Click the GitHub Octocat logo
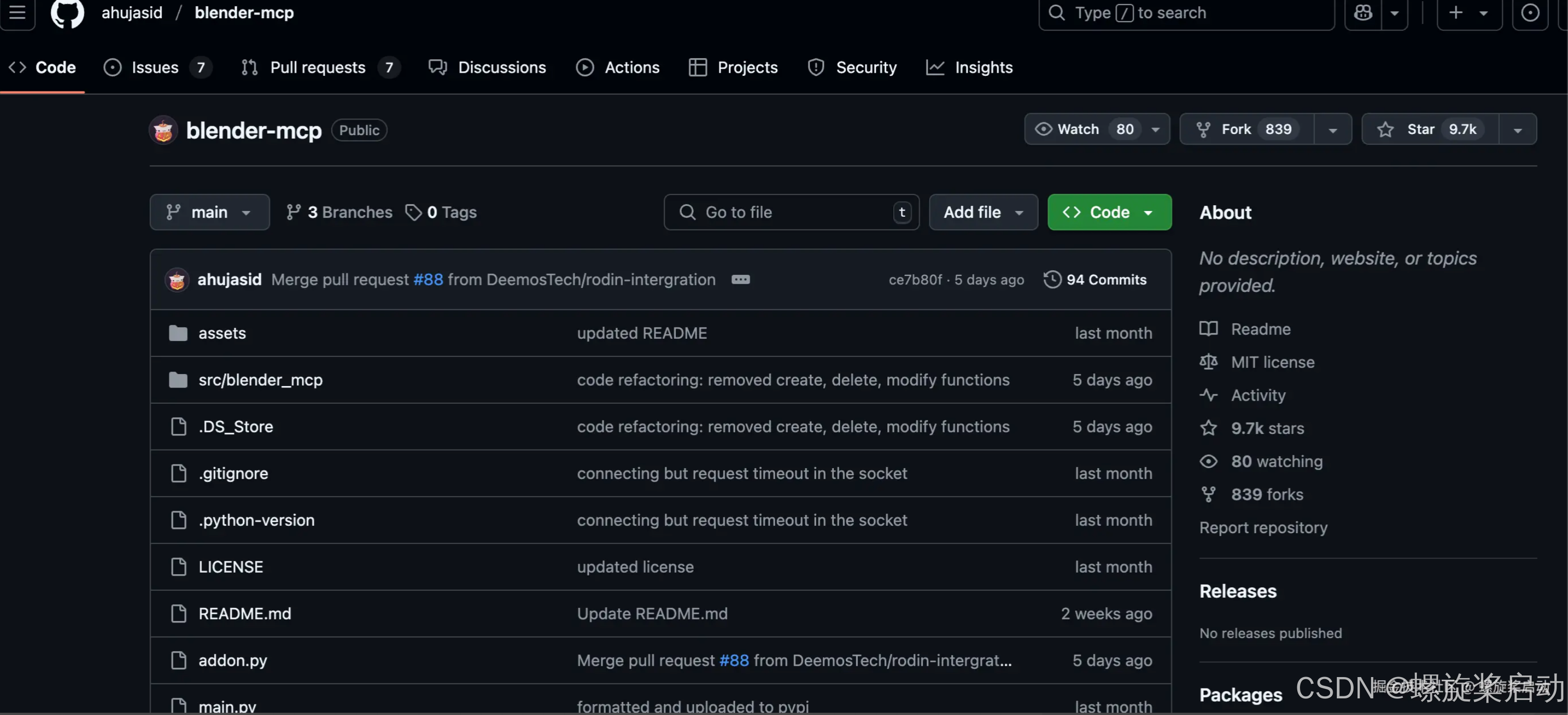Viewport: 1568px width, 715px height. click(x=67, y=13)
